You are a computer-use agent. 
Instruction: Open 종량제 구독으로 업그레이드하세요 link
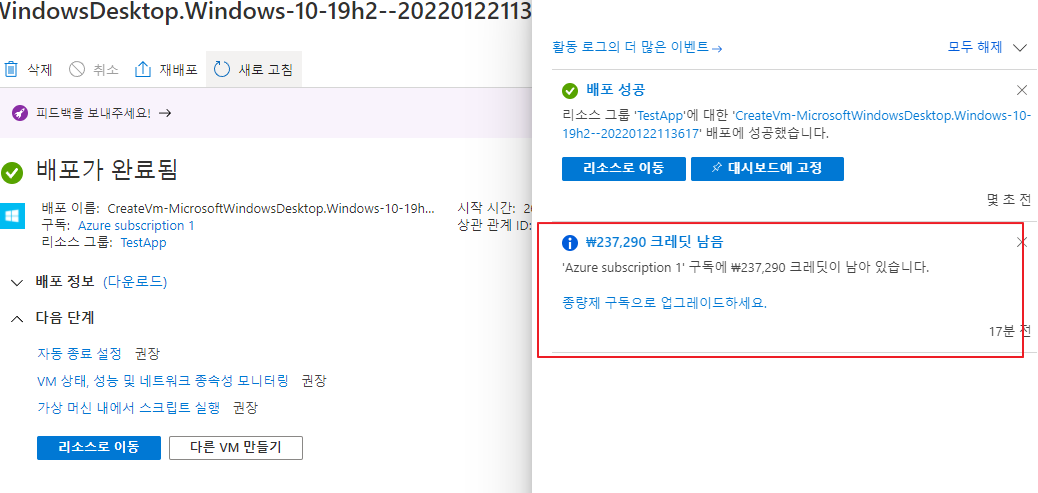click(x=664, y=303)
